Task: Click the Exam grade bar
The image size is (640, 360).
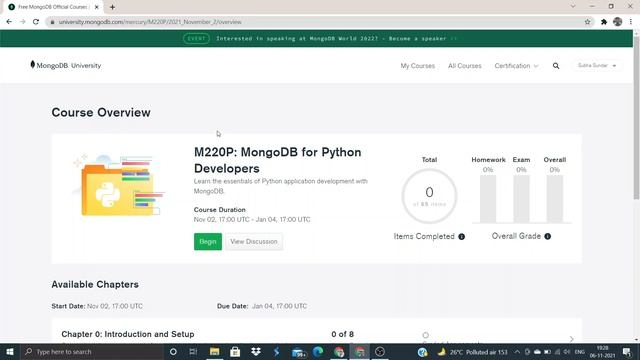Action: tap(521, 199)
